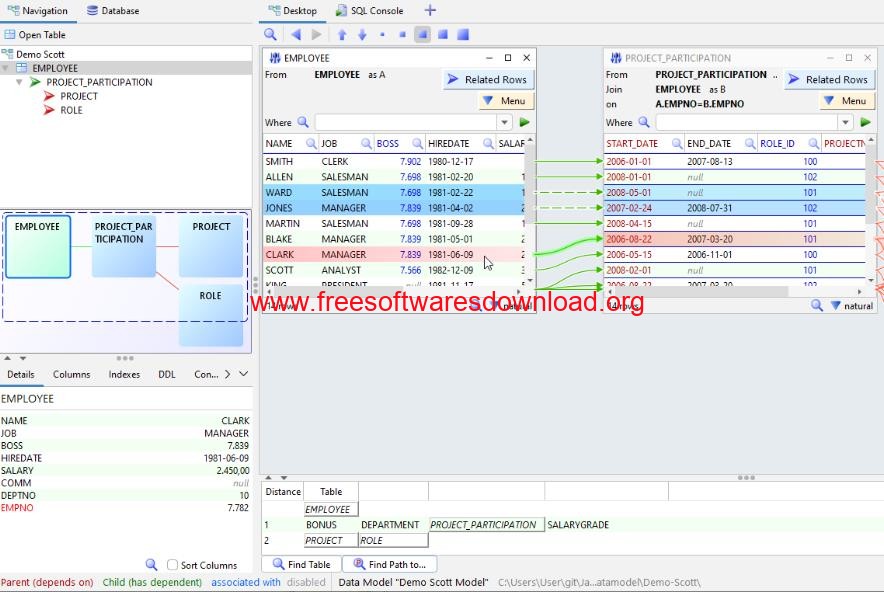The width and height of the screenshot is (884, 592).
Task: Click the magnifier icon in the desktop toolbar
Action: click(271, 34)
